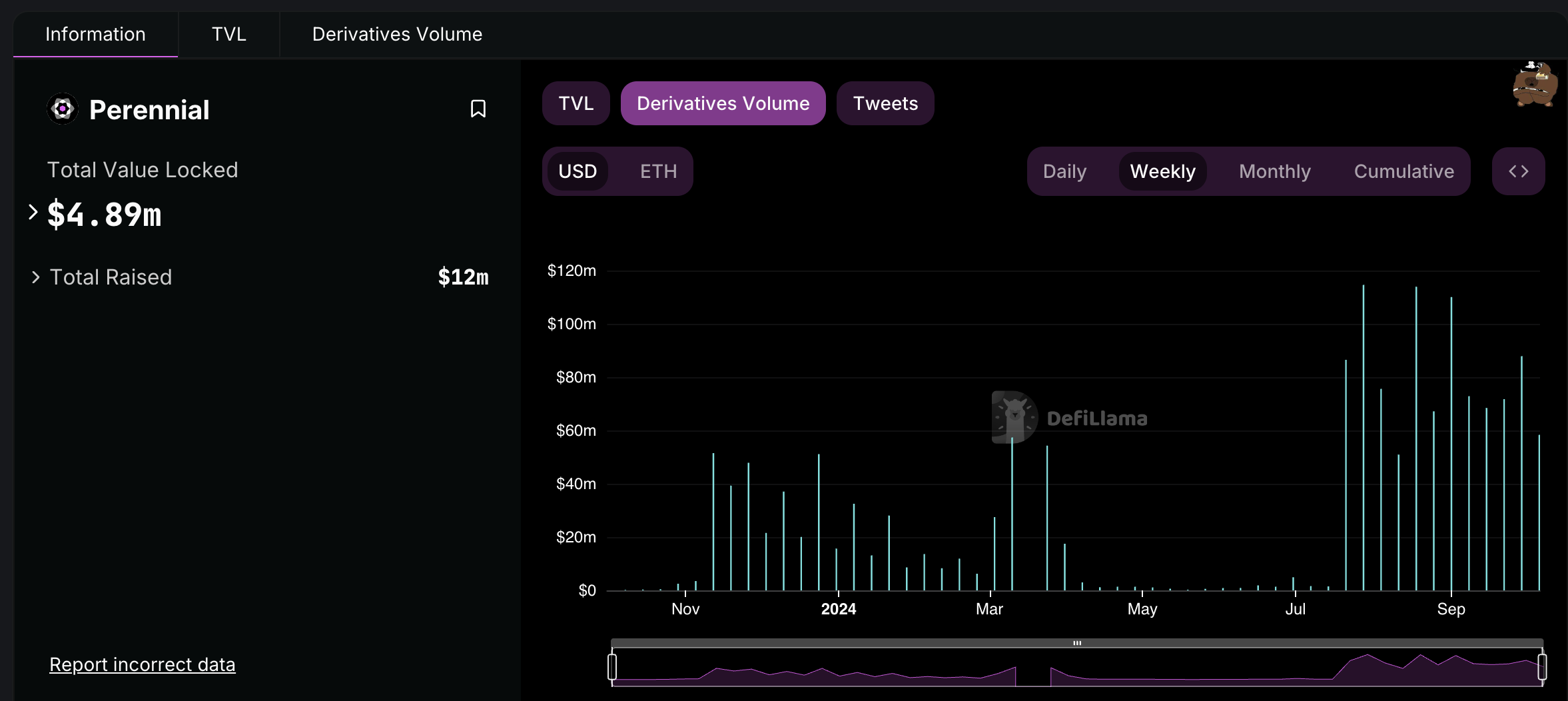Click the Jul x-axis label
Viewport: 1568px width, 701px height.
click(1295, 609)
